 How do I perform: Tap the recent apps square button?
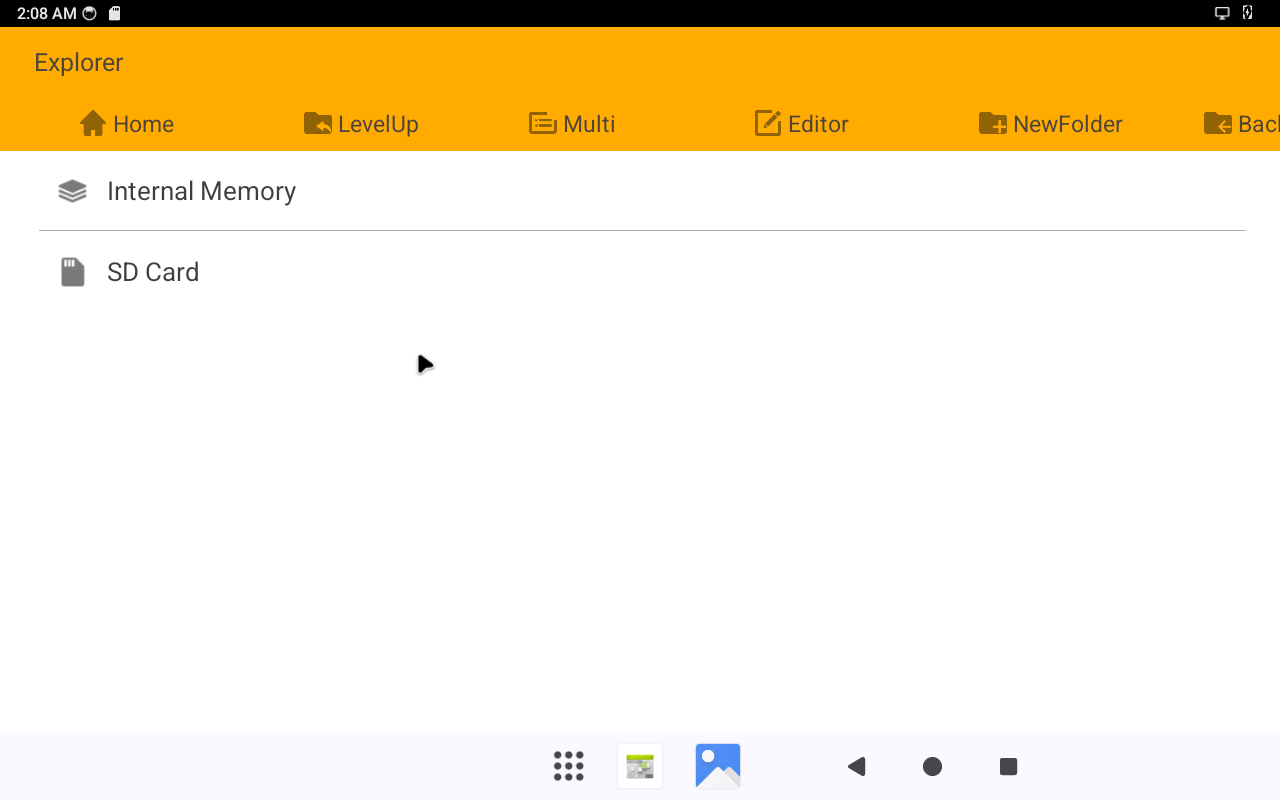(x=1008, y=766)
